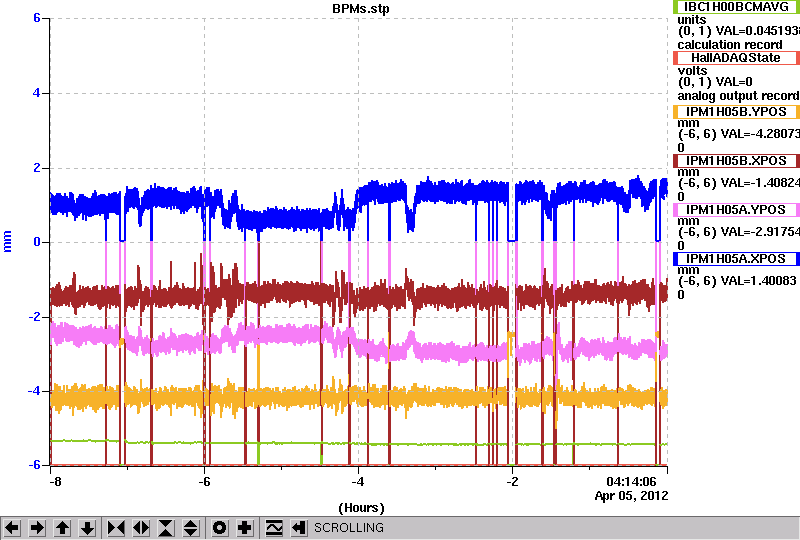Viewport: 800px width, 540px height.
Task: Zoom out horizontally with the outward arrows icon
Action: click(x=141, y=528)
